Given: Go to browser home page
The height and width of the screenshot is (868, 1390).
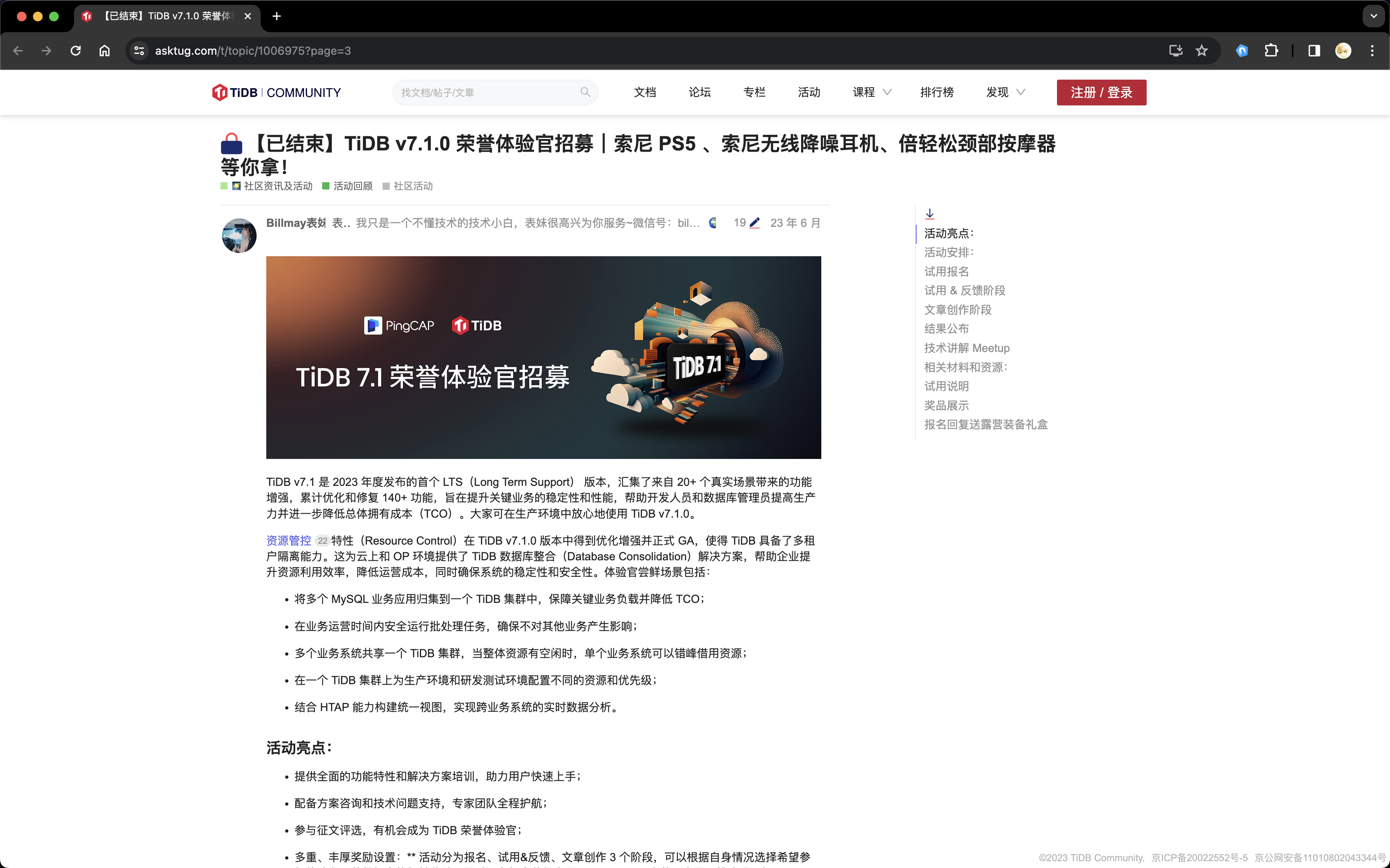Looking at the screenshot, I should (105, 51).
